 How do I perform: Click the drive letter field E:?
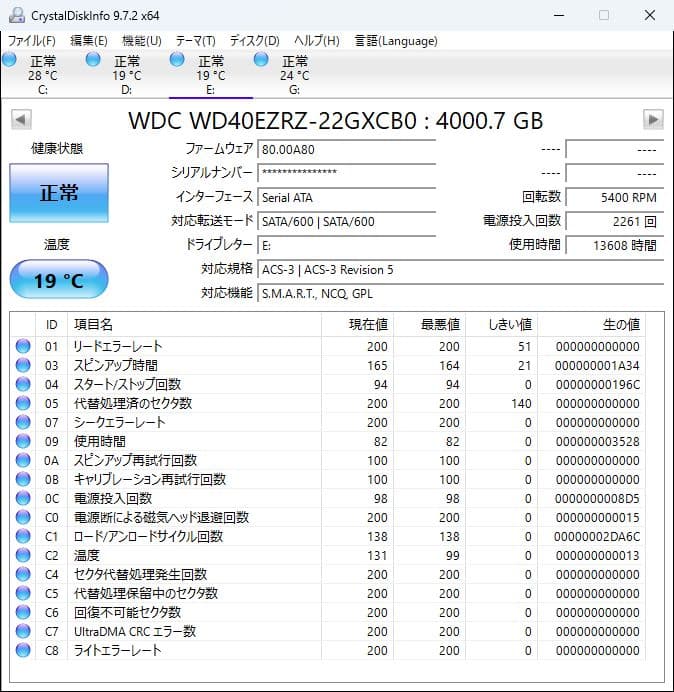click(346, 245)
